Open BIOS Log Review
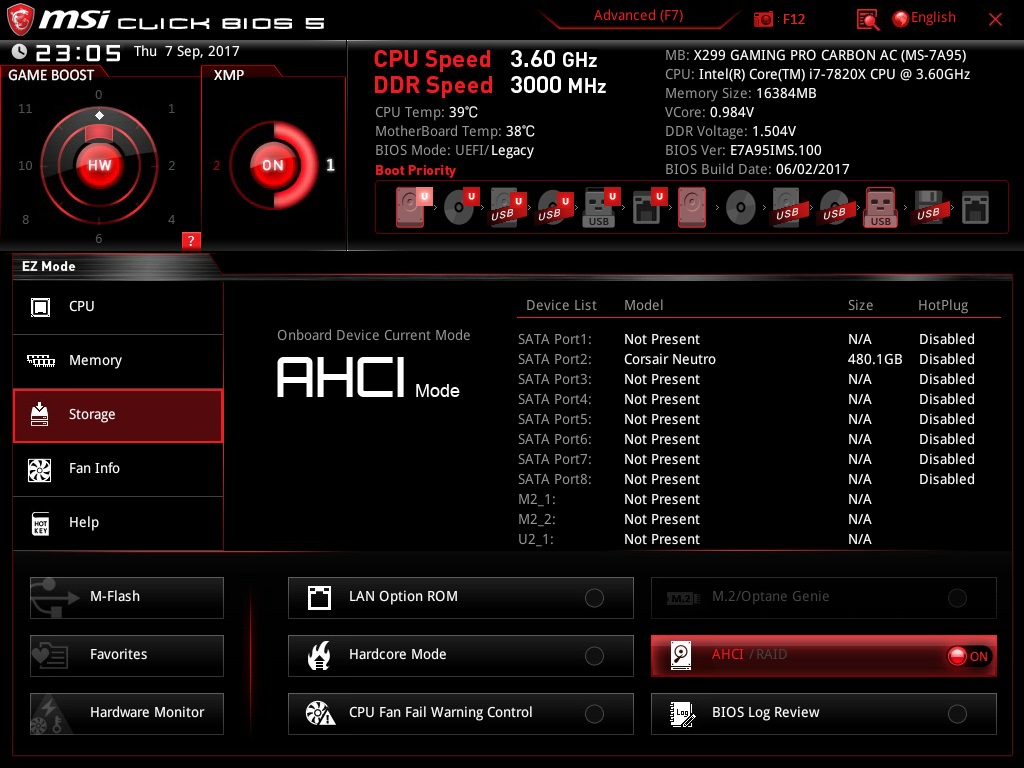Screen dimensions: 1024x768 (822, 713)
